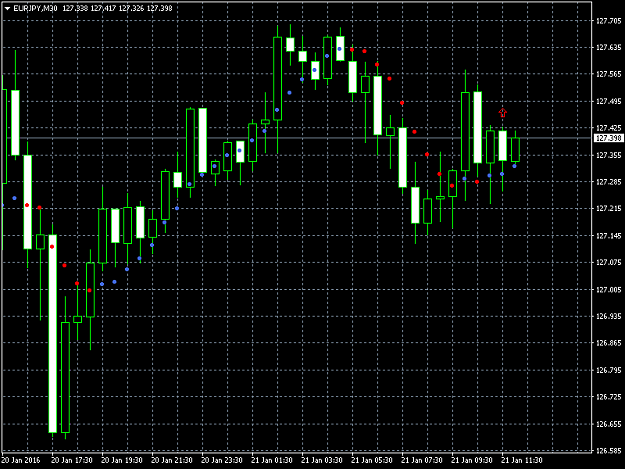This screenshot has height=469, width=625.
Task: Click the price scale value 127.425
Action: click(x=608, y=128)
